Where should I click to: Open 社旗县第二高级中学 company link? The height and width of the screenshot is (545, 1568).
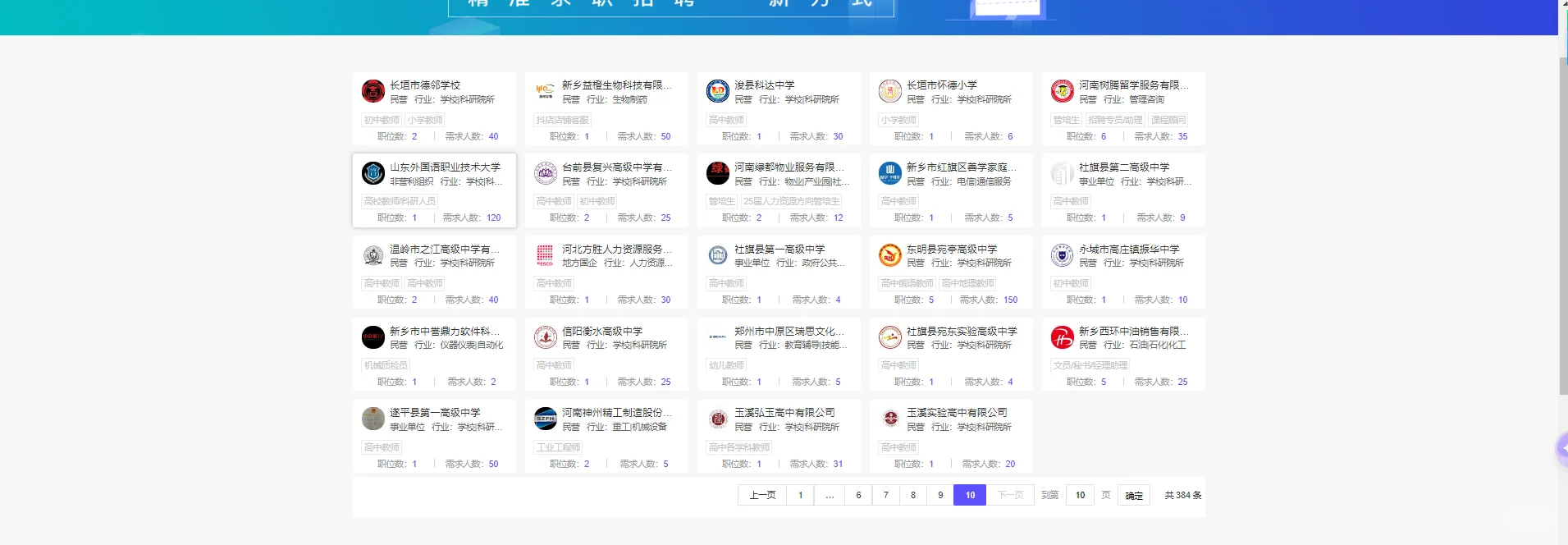point(1124,167)
